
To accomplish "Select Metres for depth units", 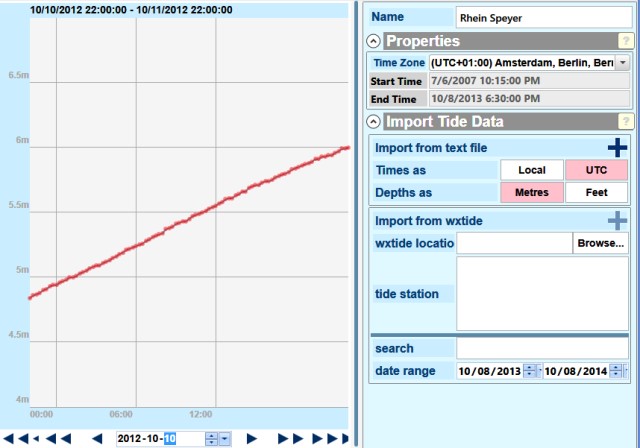I will [532, 193].
